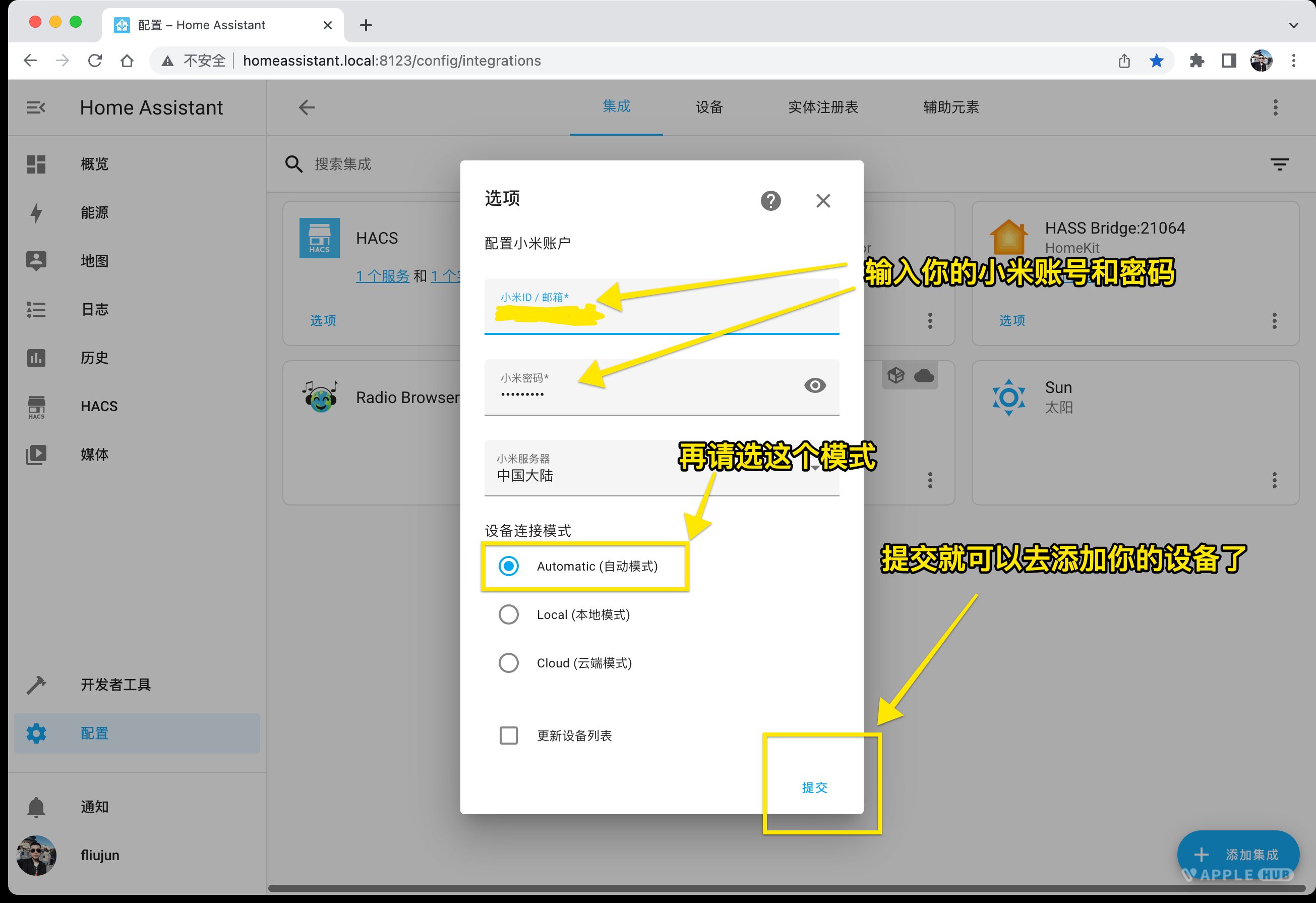This screenshot has height=903, width=1316.
Task: Enable the 更新设备列表 checkbox
Action: tap(508, 736)
